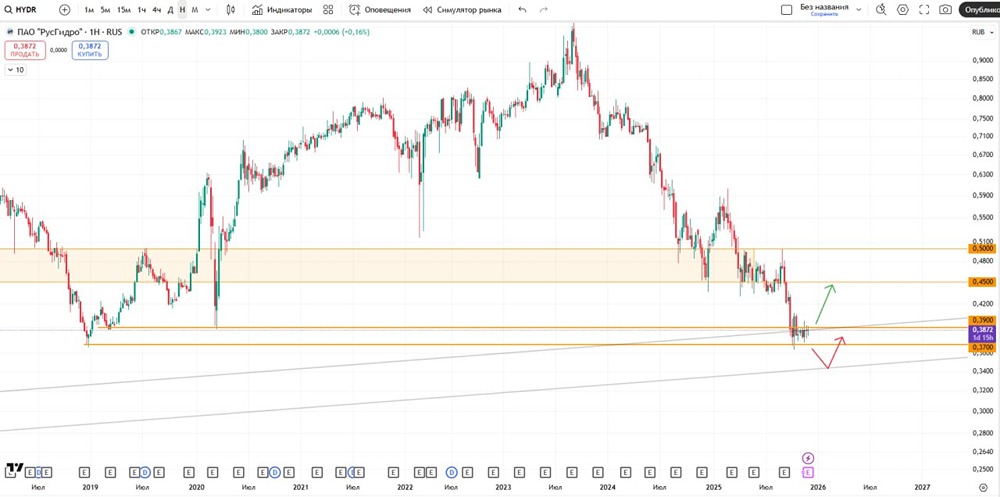The image size is (1000, 497).
Task: Click the 0,9000 price axis label
Action: click(x=983, y=61)
